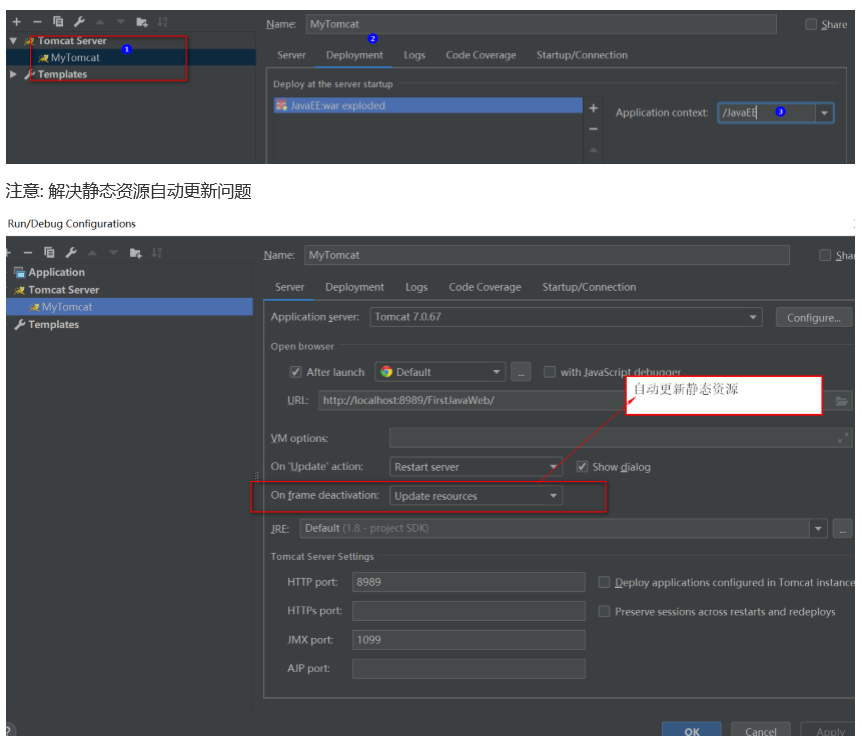Click the HTTP port field showing 8989
This screenshot has height=744, width=862.
point(468,582)
